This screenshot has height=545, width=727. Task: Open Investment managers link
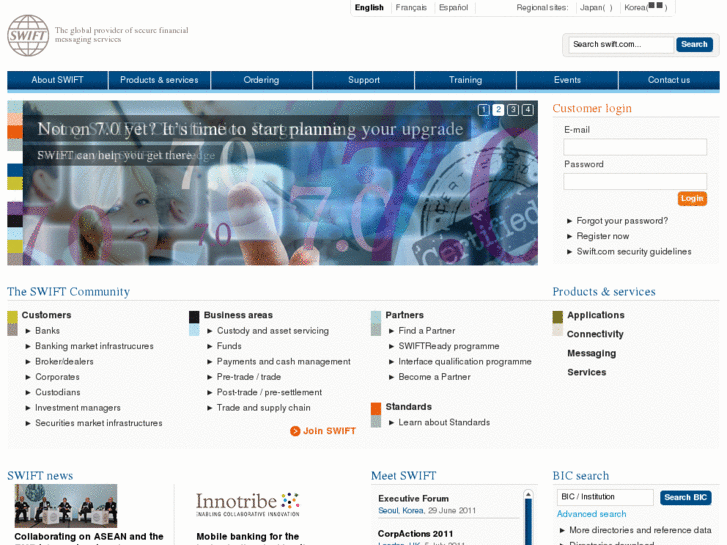78,408
